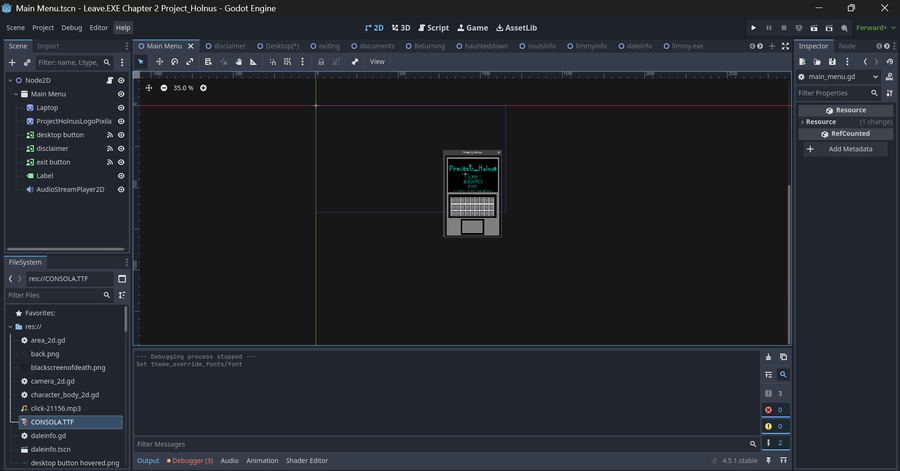Toggle visibility of the Label node

[121, 176]
